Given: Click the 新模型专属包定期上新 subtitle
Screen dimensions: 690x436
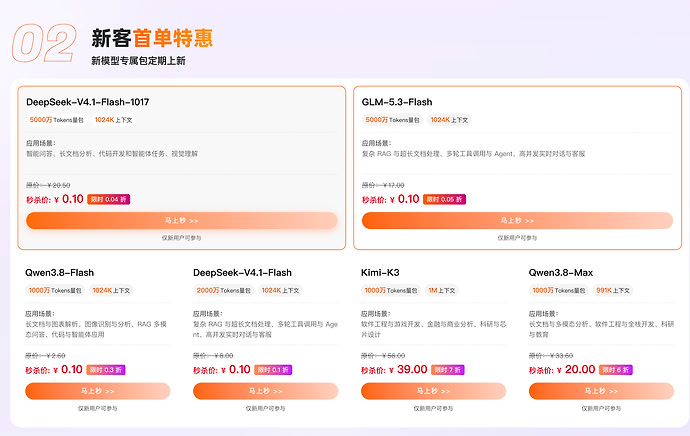Looking at the screenshot, I should [138, 61].
